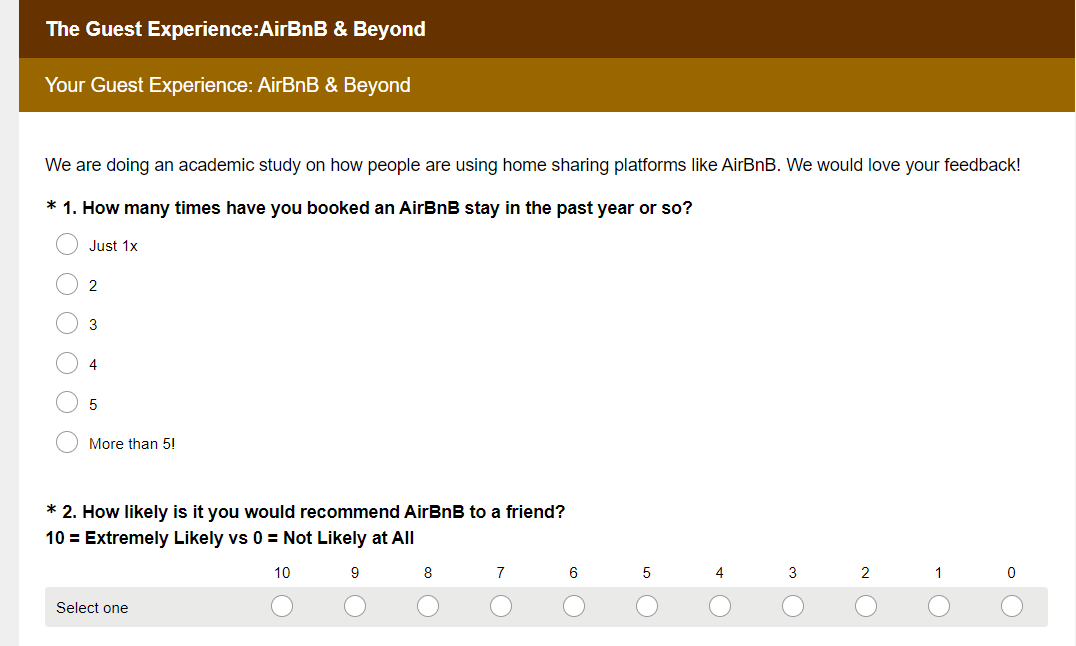Click the 'Select one' row label
This screenshot has width=1076, height=646.
(x=92, y=608)
